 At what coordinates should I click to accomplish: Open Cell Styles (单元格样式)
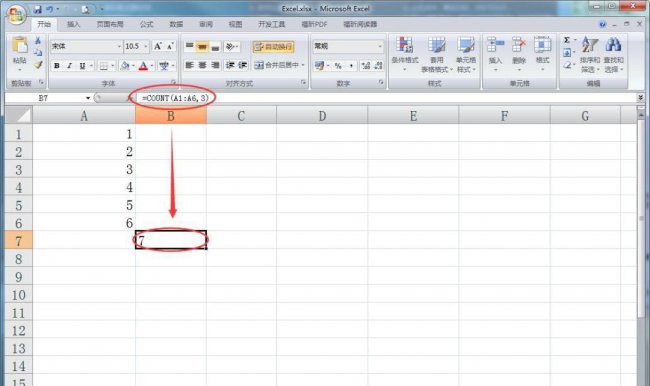coord(466,54)
